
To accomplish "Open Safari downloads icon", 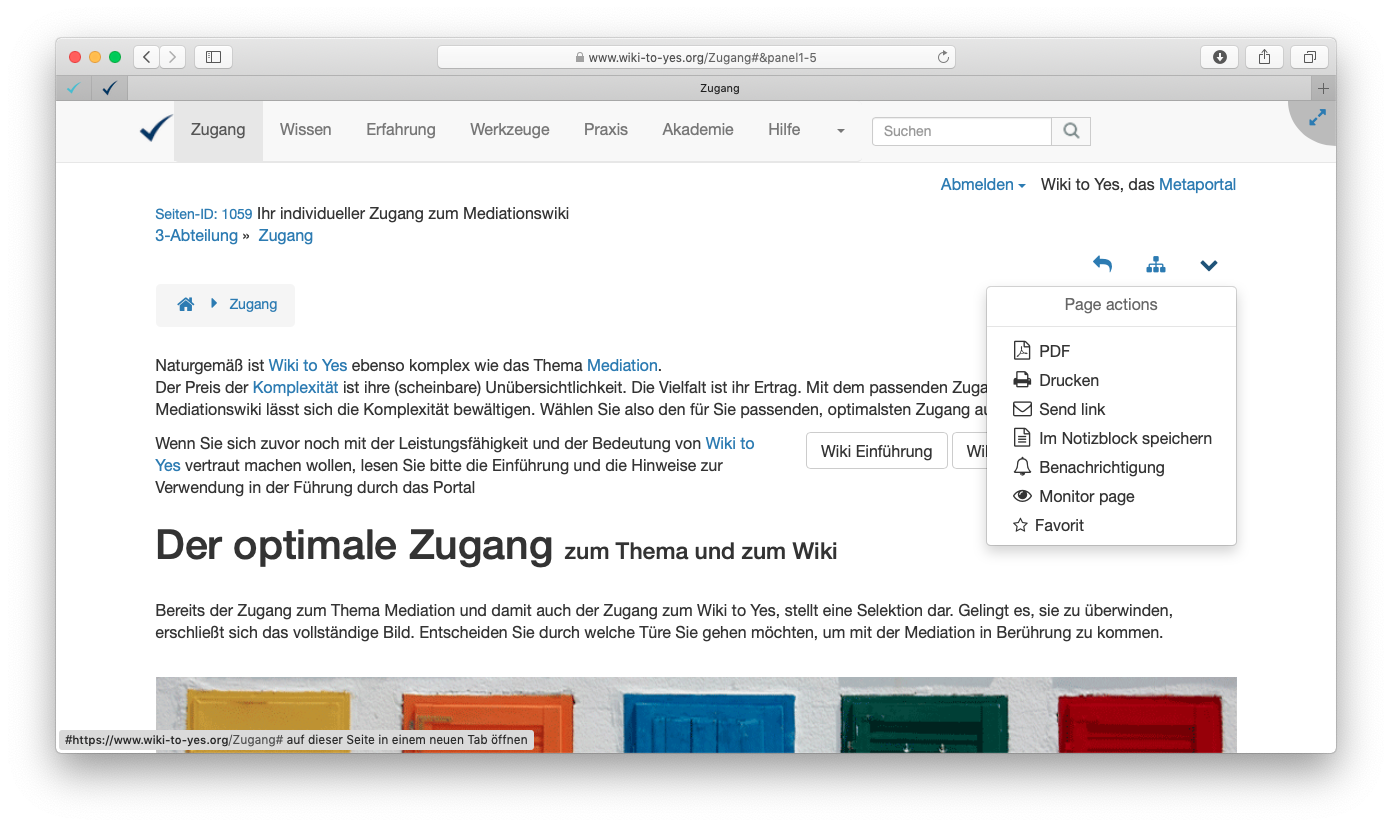I will [x=1219, y=57].
